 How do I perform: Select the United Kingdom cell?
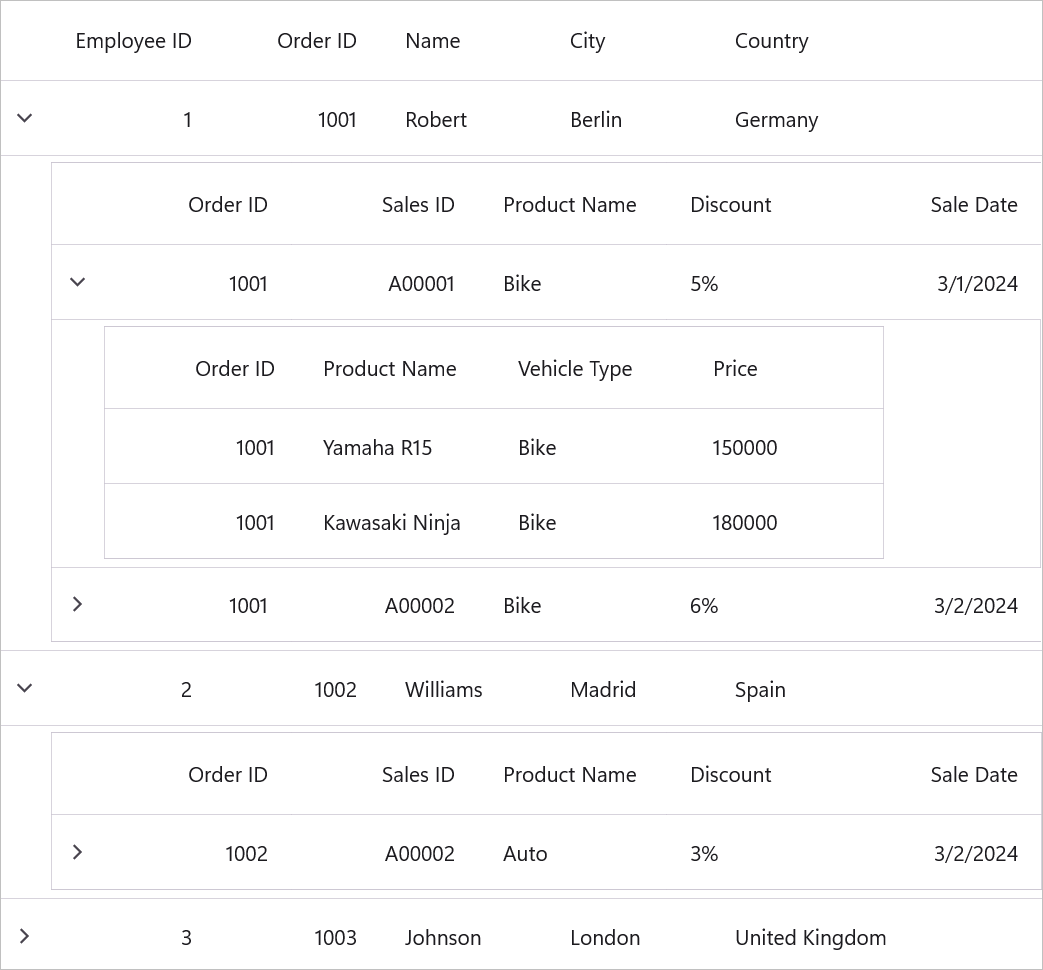[x=810, y=938]
